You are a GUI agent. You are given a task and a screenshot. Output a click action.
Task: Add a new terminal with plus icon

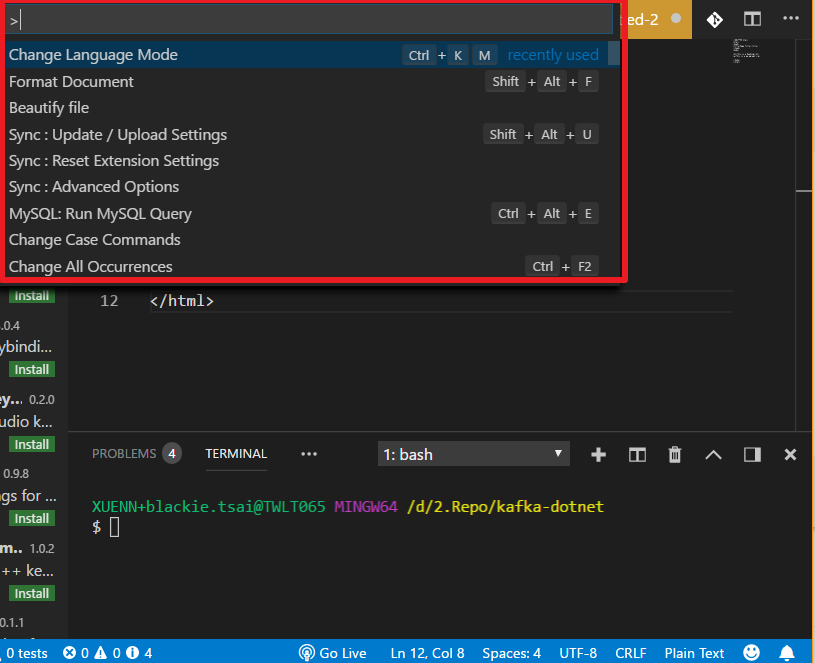(598, 454)
